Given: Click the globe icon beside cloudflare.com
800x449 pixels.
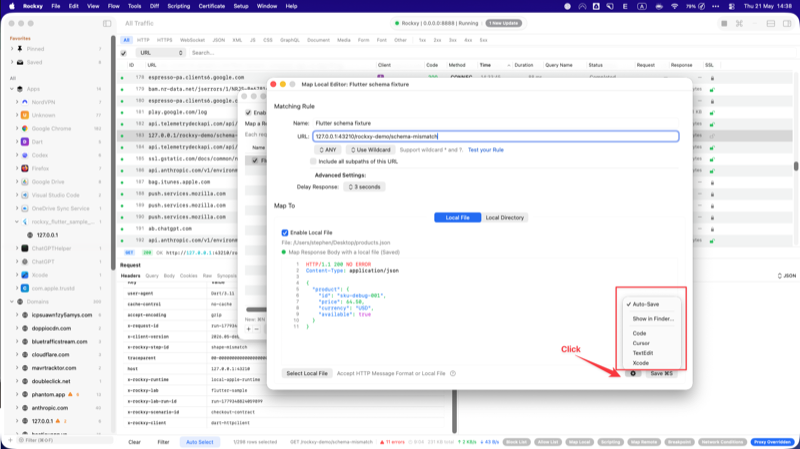Looking at the screenshot, I should coord(24,355).
